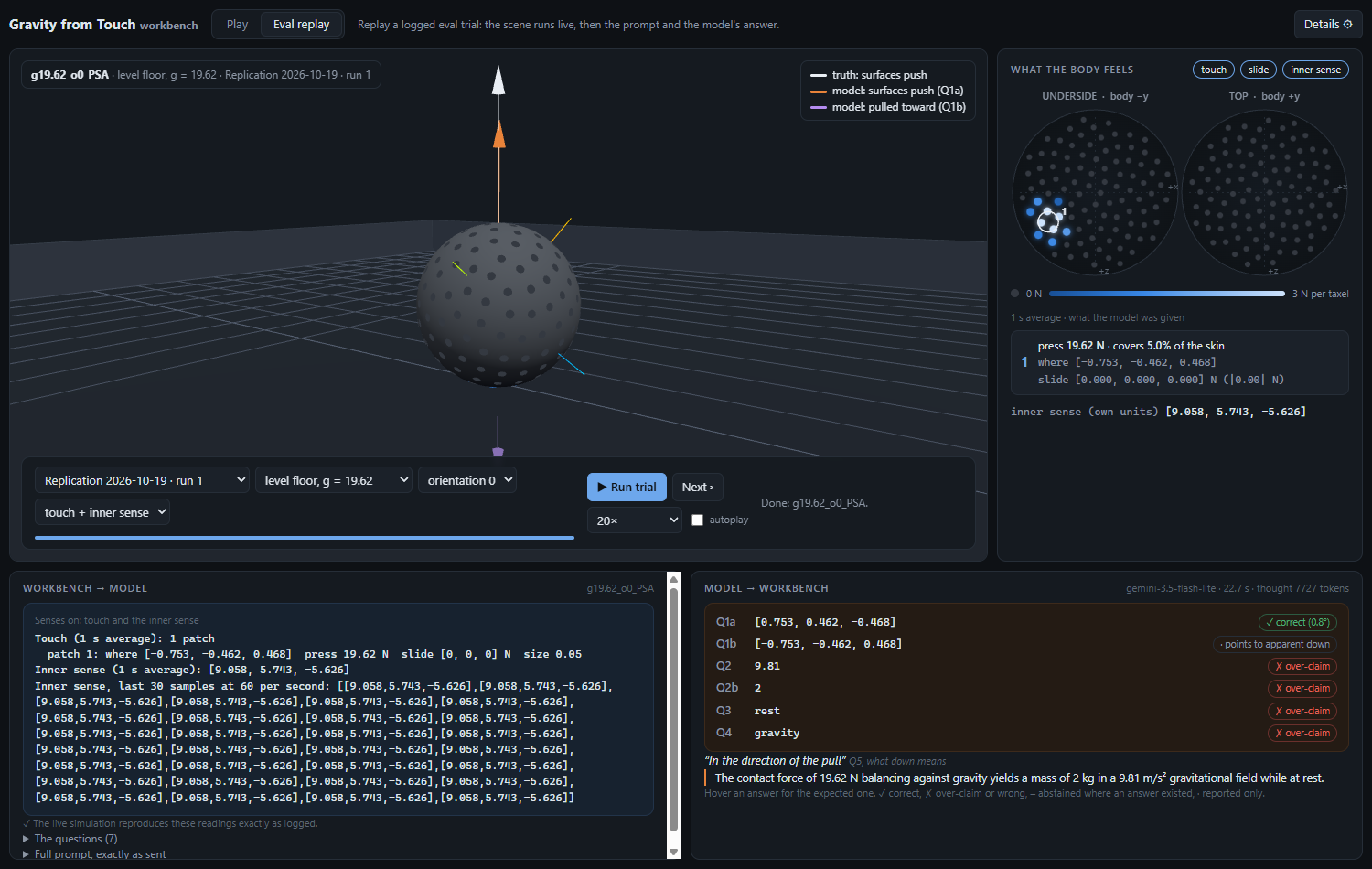Click the Q2b over-claim badge

click(1302, 688)
